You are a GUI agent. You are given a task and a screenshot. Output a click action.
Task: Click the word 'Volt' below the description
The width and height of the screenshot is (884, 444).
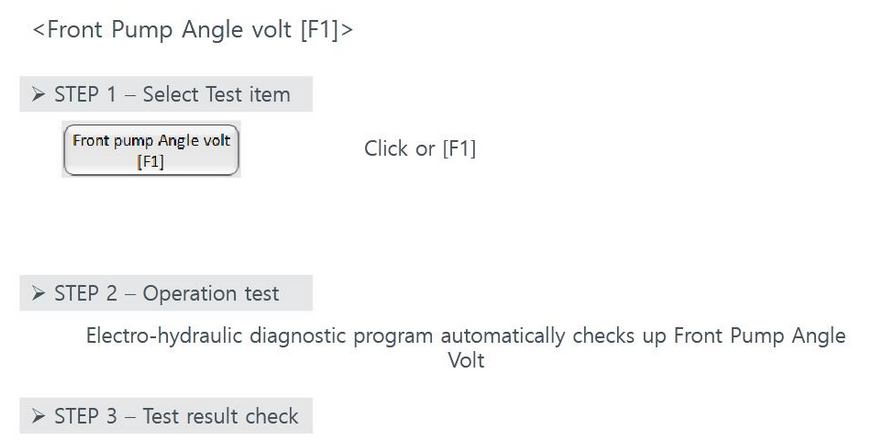pos(466,359)
